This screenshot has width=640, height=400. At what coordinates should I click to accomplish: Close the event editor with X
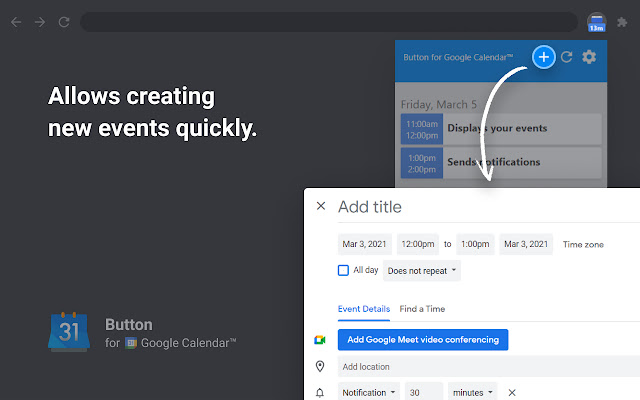[321, 206]
